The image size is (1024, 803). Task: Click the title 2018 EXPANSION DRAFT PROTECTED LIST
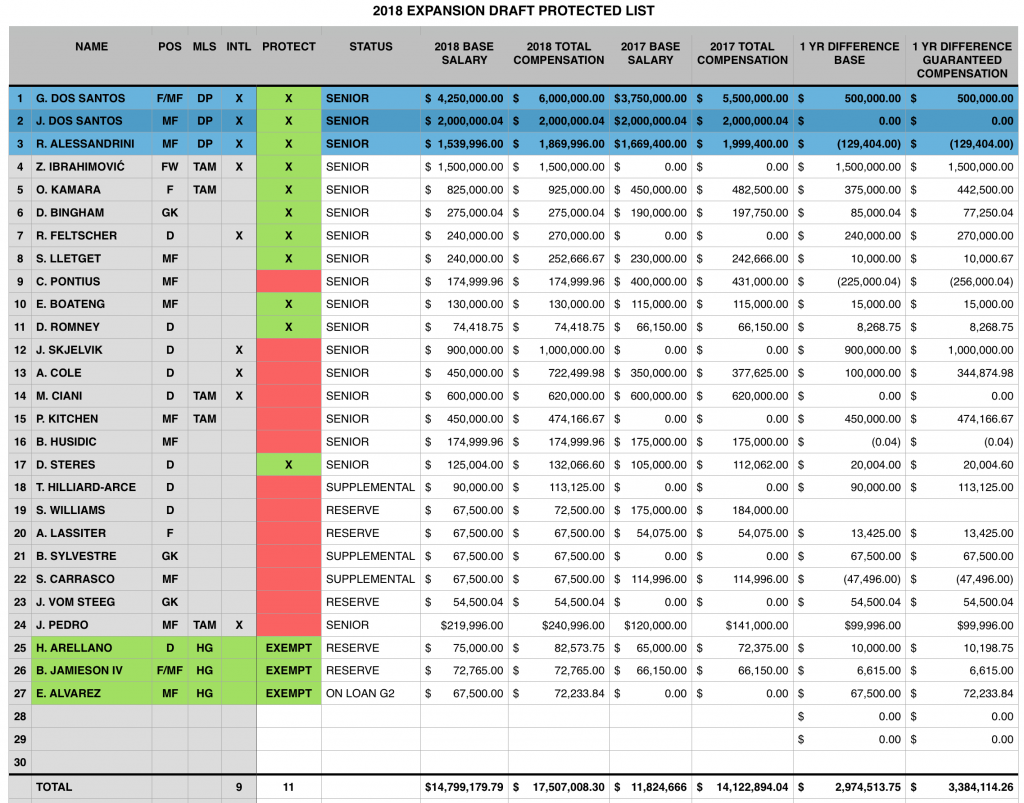(513, 11)
